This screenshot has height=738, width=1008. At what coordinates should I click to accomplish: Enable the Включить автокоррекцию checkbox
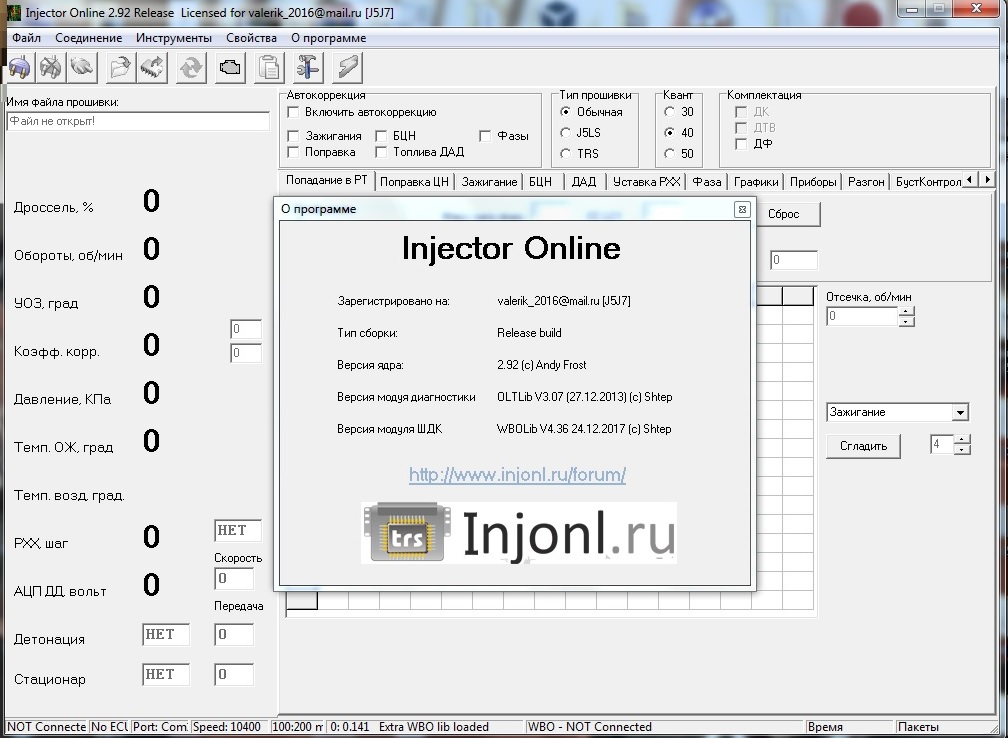click(x=293, y=112)
